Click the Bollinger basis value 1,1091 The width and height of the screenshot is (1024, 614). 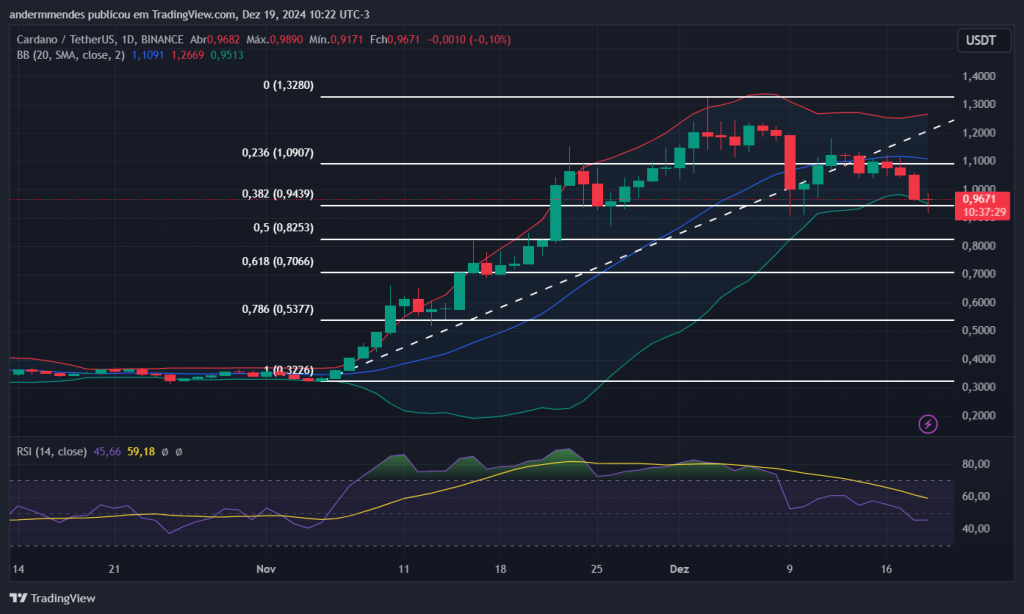point(148,55)
